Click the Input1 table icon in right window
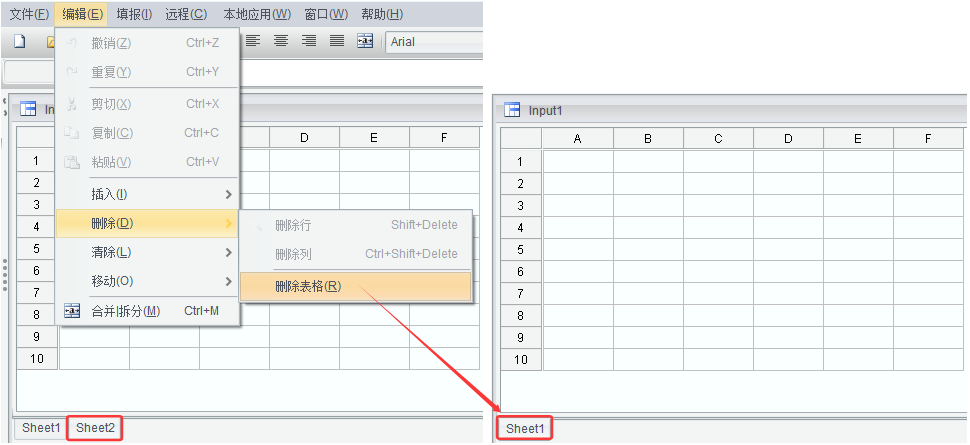 513,111
